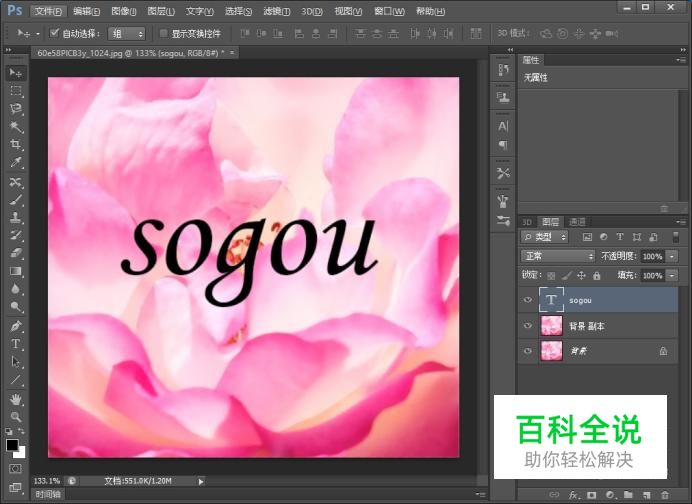The width and height of the screenshot is (692, 504).
Task: Open the 正常 blend mode dropdown
Action: pos(558,256)
